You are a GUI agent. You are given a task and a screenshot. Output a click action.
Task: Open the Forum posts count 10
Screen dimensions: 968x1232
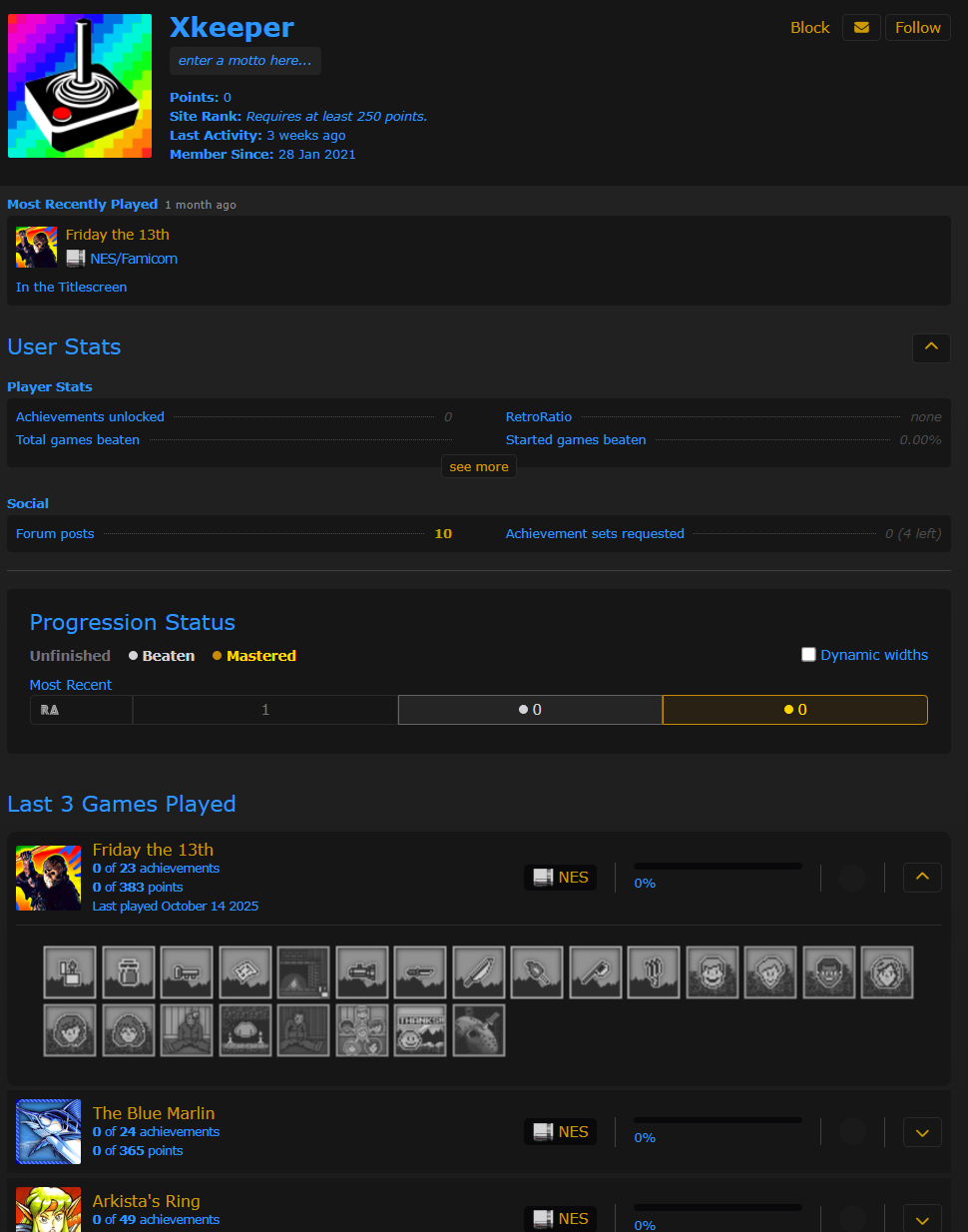(443, 534)
